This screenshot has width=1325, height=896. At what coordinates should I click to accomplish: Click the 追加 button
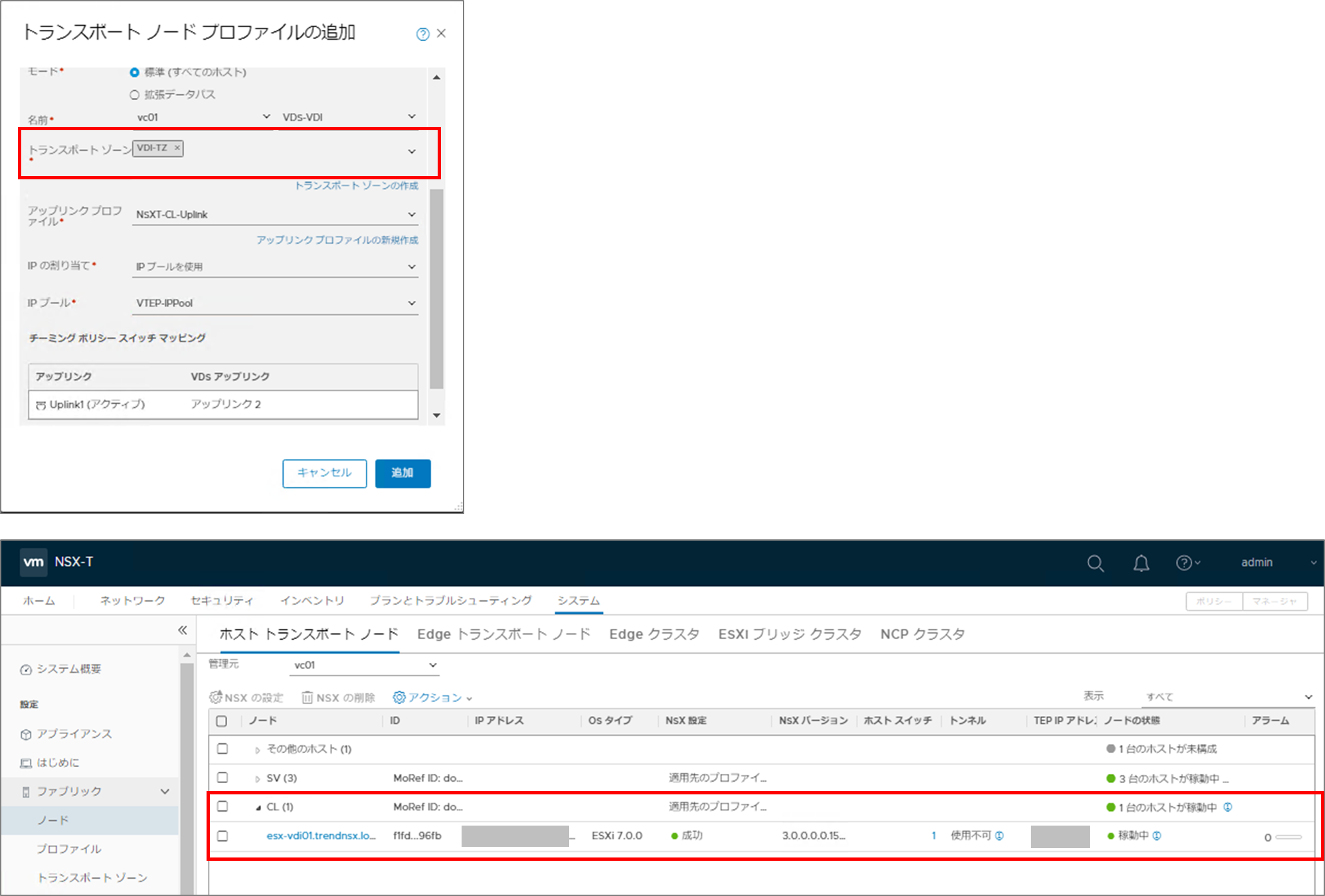point(402,473)
